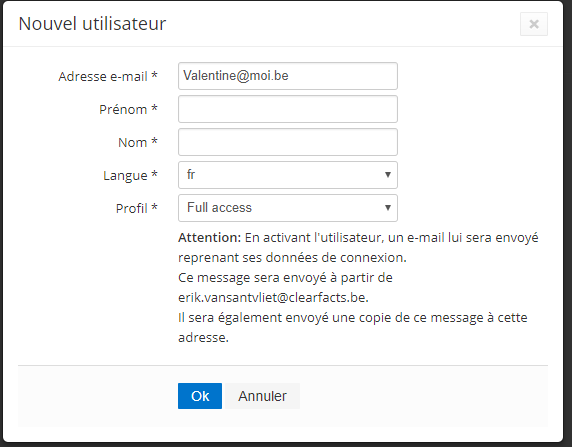Click the Profil * label
Image resolution: width=572 pixels, height=447 pixels.
[x=137, y=208]
